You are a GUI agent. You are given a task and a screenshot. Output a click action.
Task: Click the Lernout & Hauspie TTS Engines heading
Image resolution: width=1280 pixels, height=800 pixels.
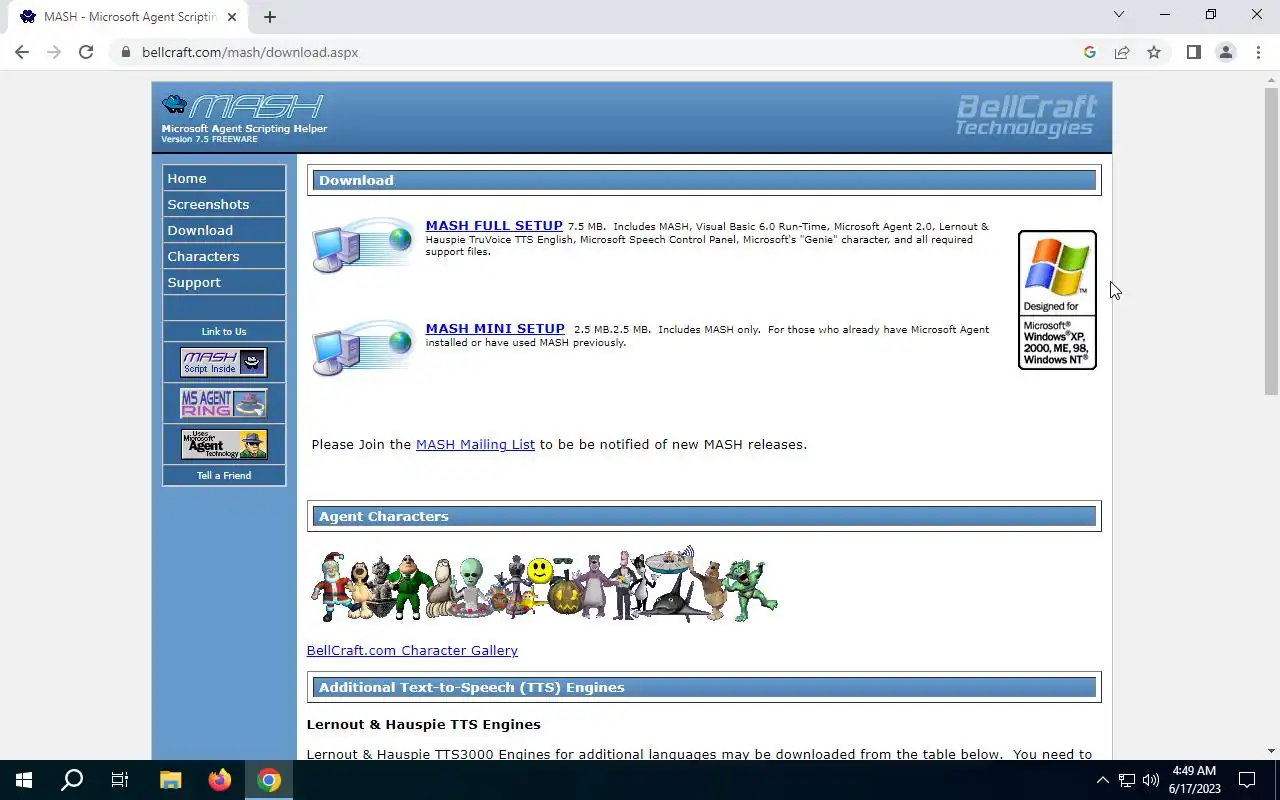423,724
